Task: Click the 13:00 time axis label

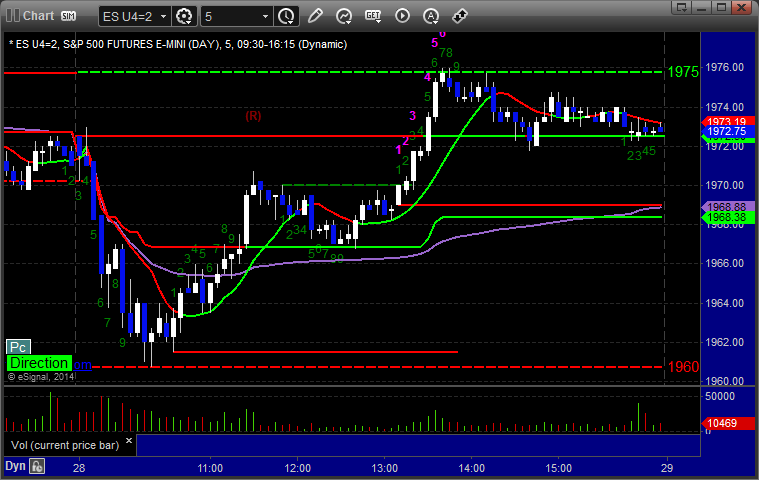Action: pyautogui.click(x=384, y=468)
